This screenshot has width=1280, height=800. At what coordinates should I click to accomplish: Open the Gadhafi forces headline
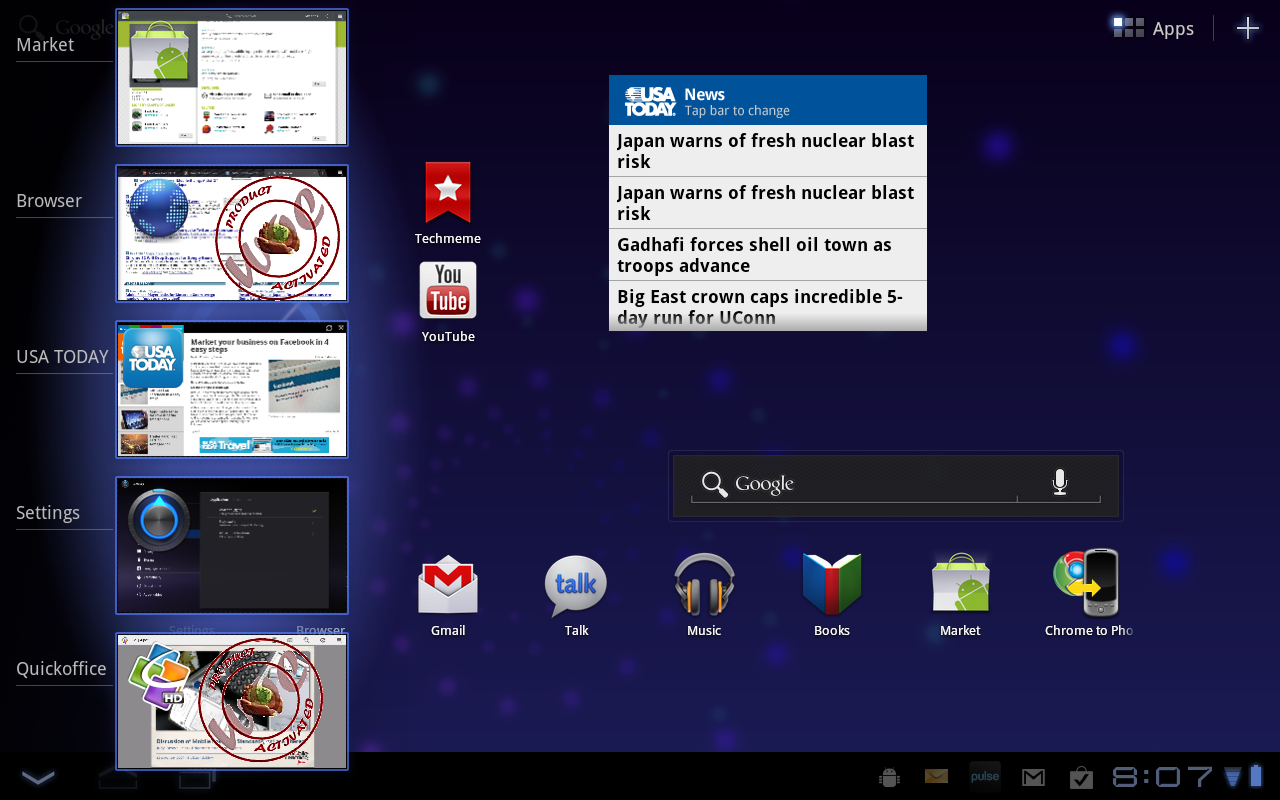click(x=768, y=255)
